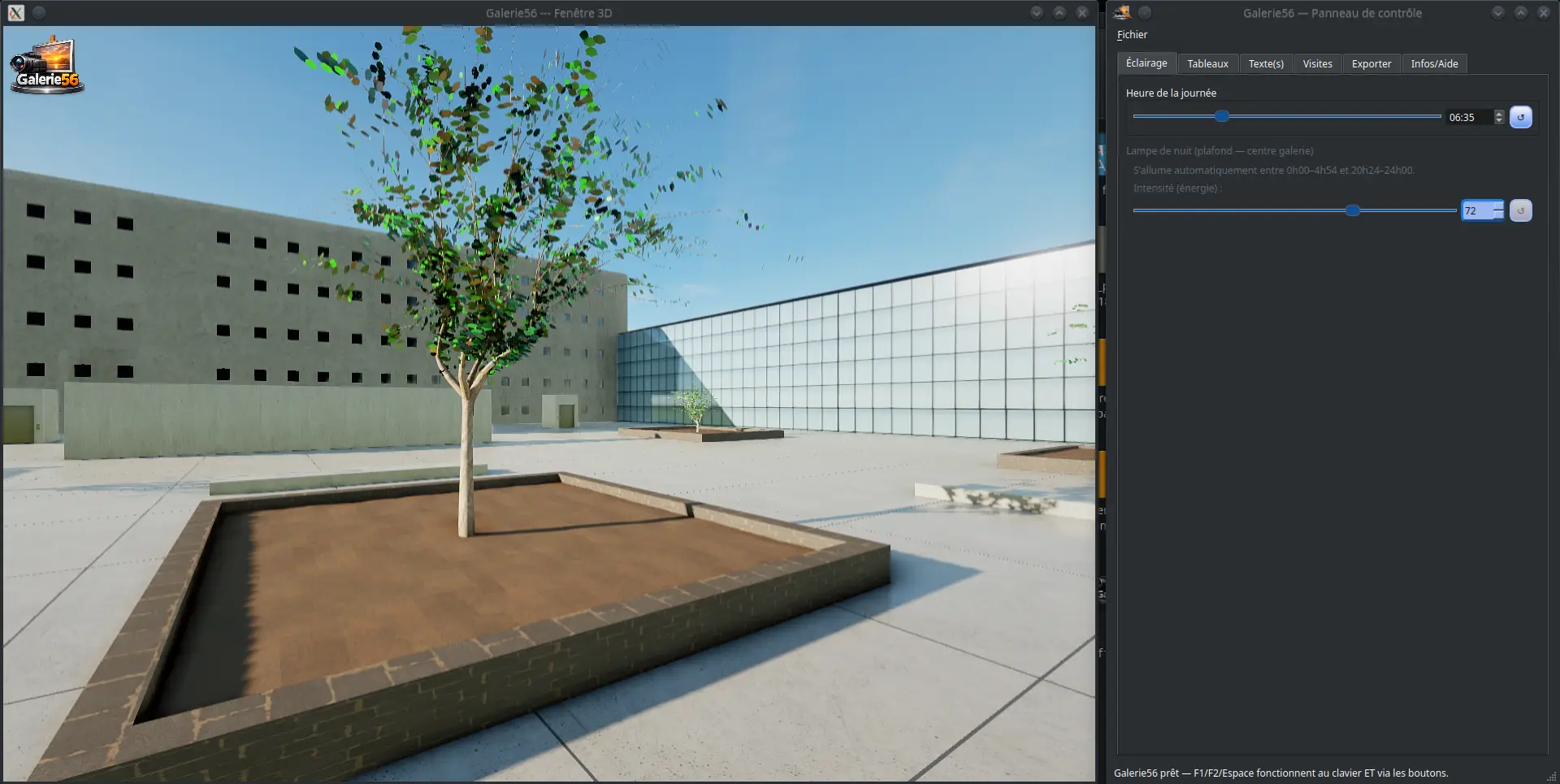The image size is (1560, 784).
Task: Toggle the pin circle next to the Fenêtre 3D window icon
Action: [x=39, y=13]
